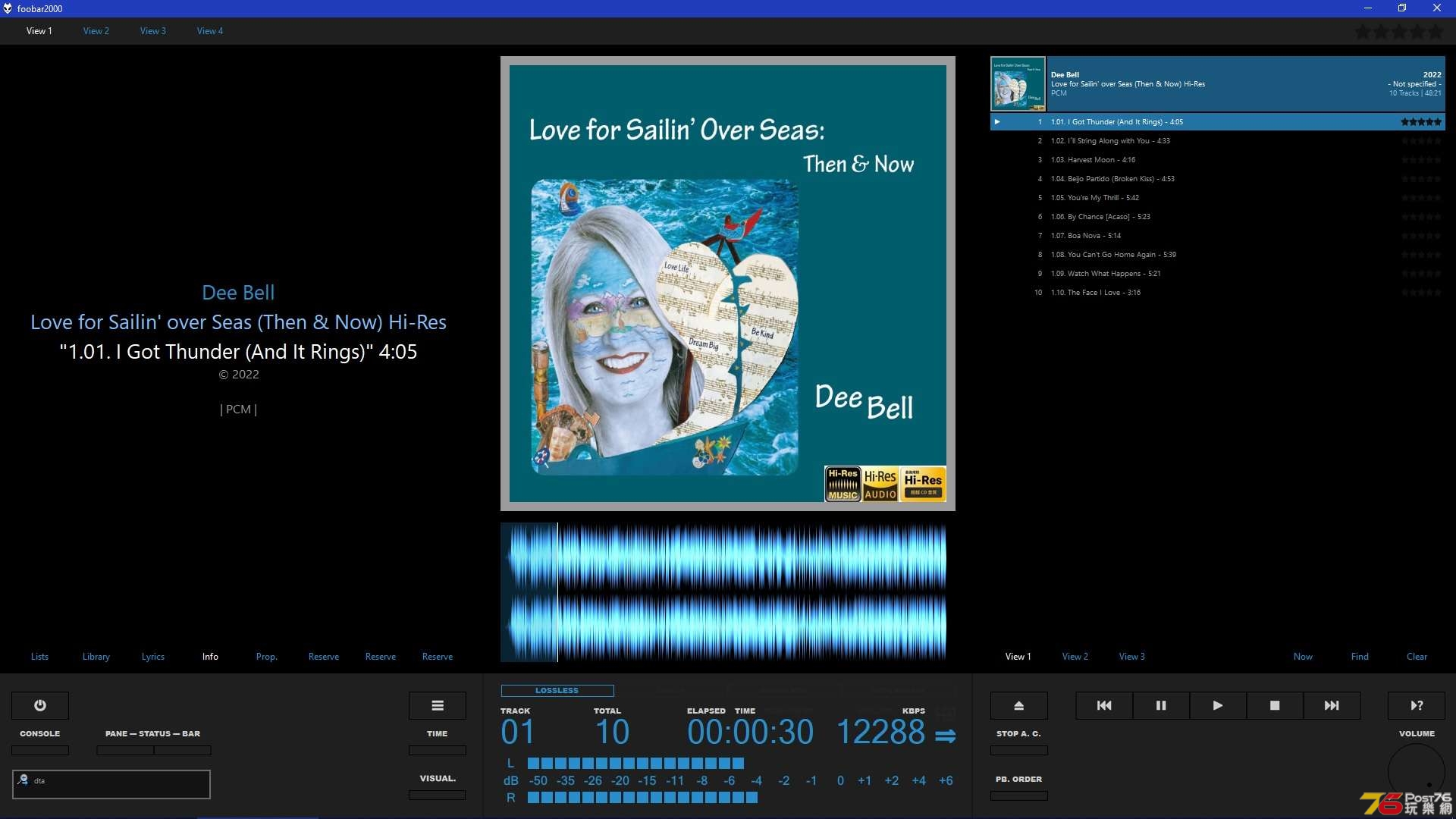The image size is (1456, 819).
Task: Select track 1.01. I Got Thunder row
Action: (x=1218, y=122)
